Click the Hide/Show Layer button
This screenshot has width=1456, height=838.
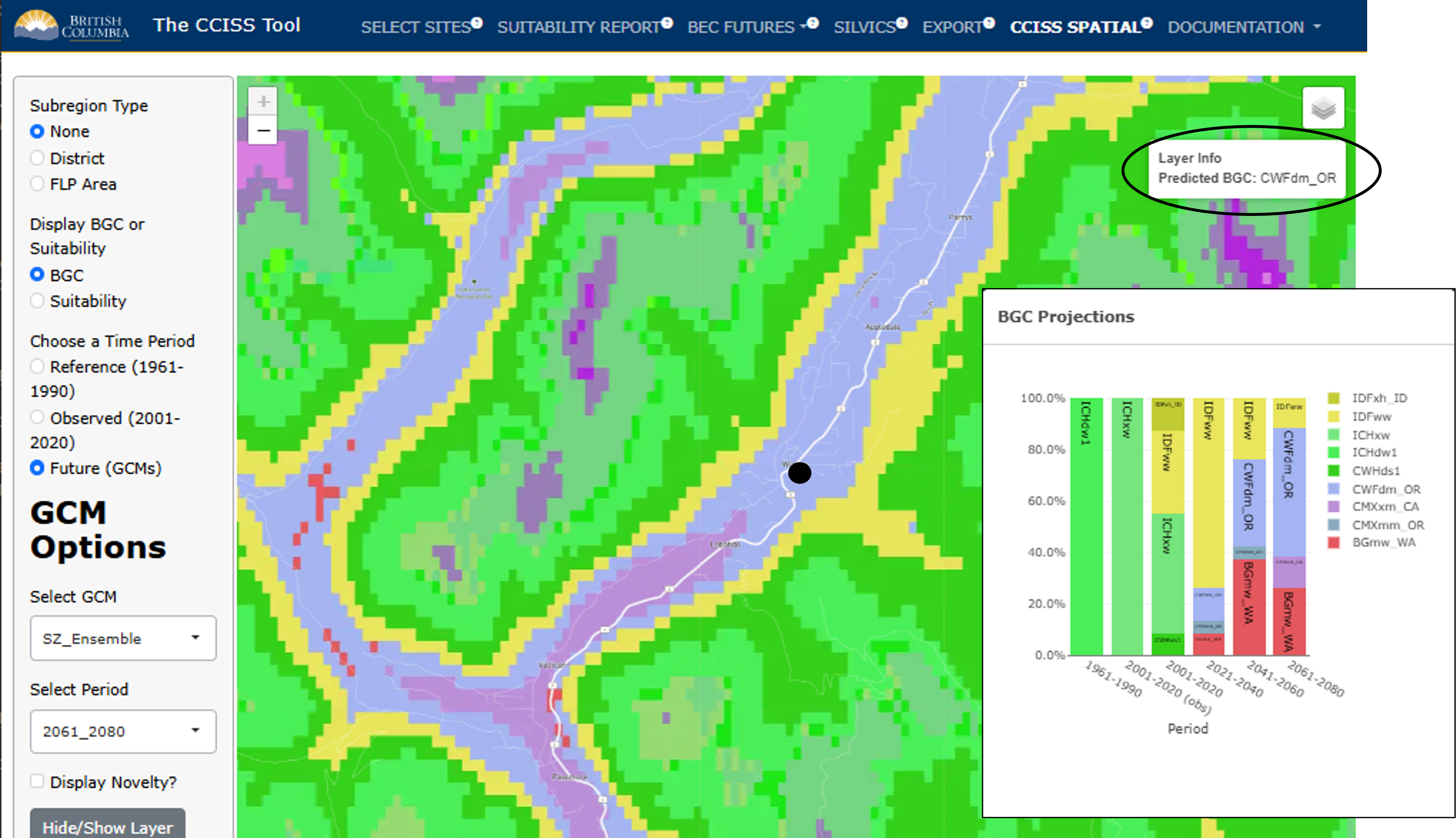coord(107,824)
